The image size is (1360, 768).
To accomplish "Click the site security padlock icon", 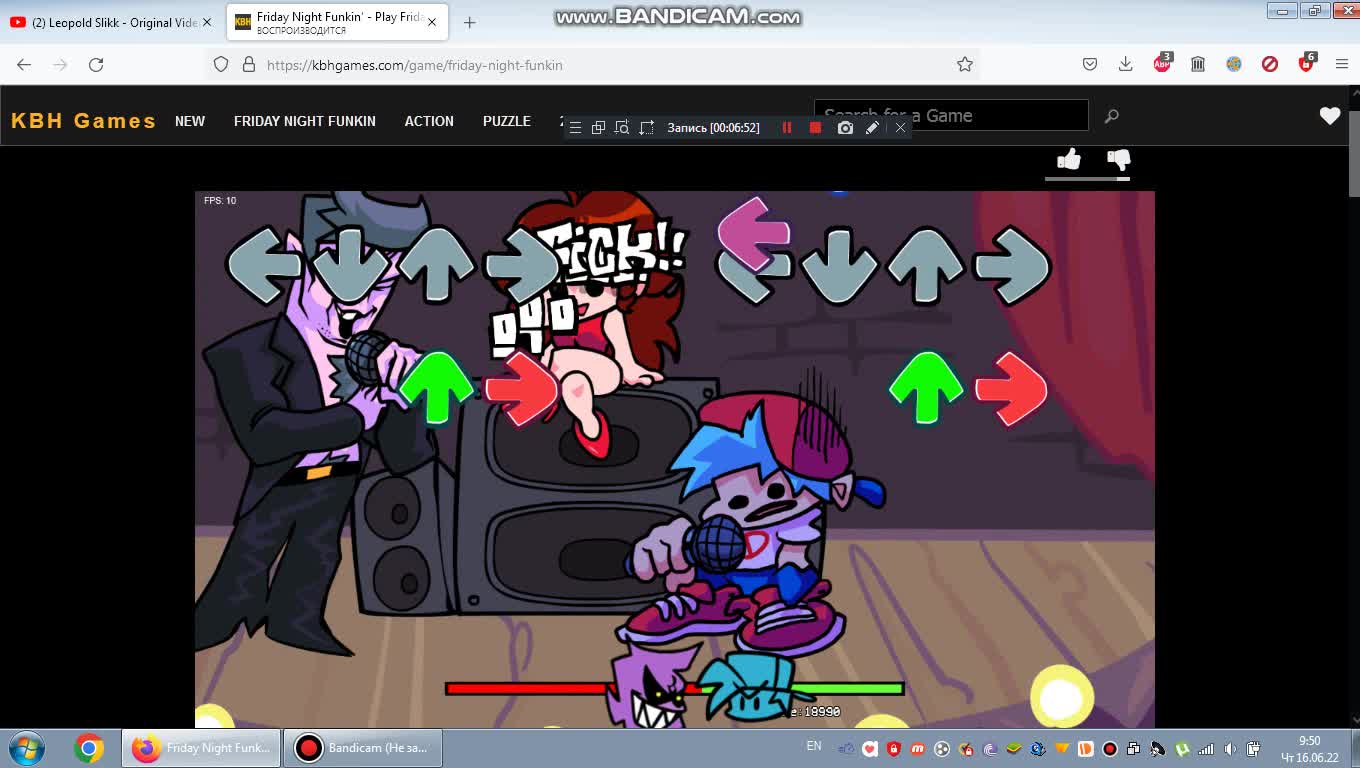I will 249,64.
